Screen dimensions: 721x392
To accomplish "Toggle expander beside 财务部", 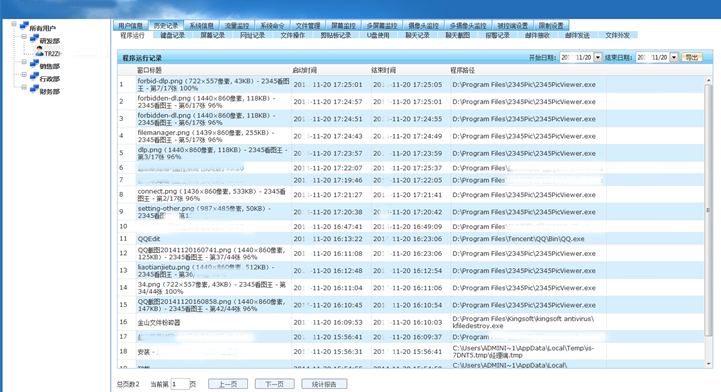I will [24, 87].
